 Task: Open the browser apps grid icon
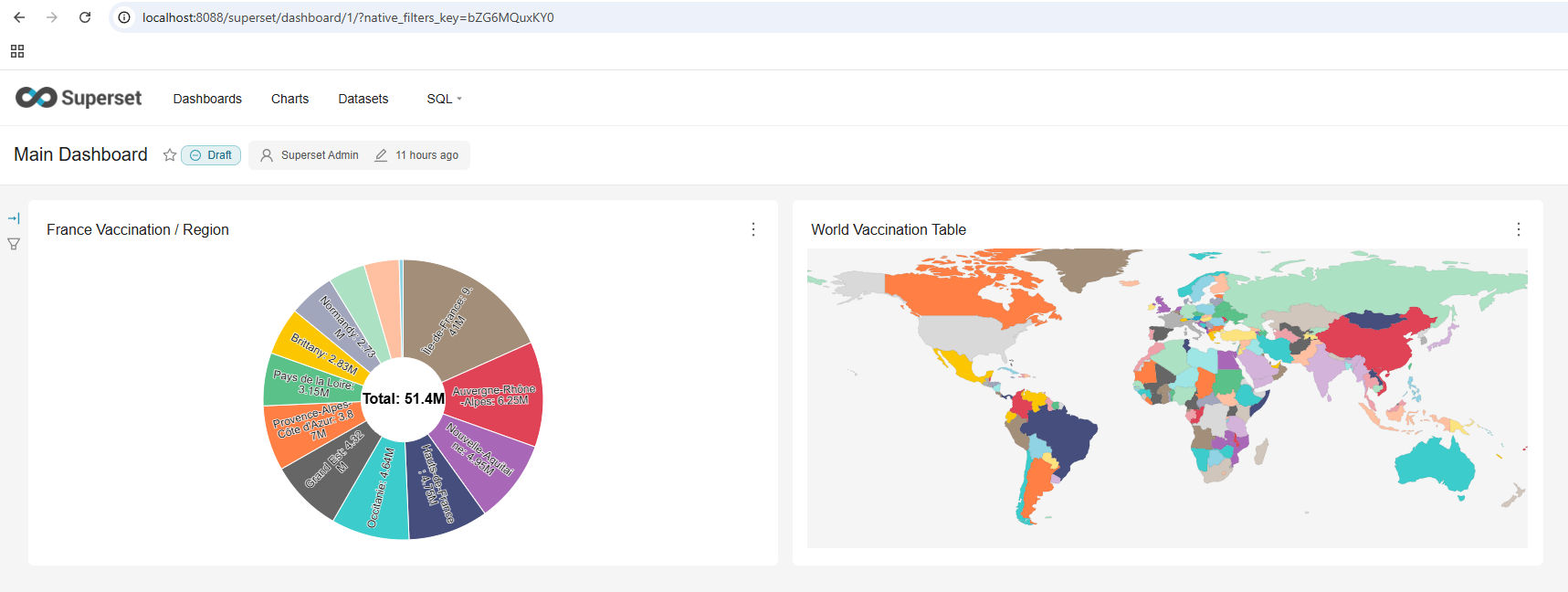(17, 51)
